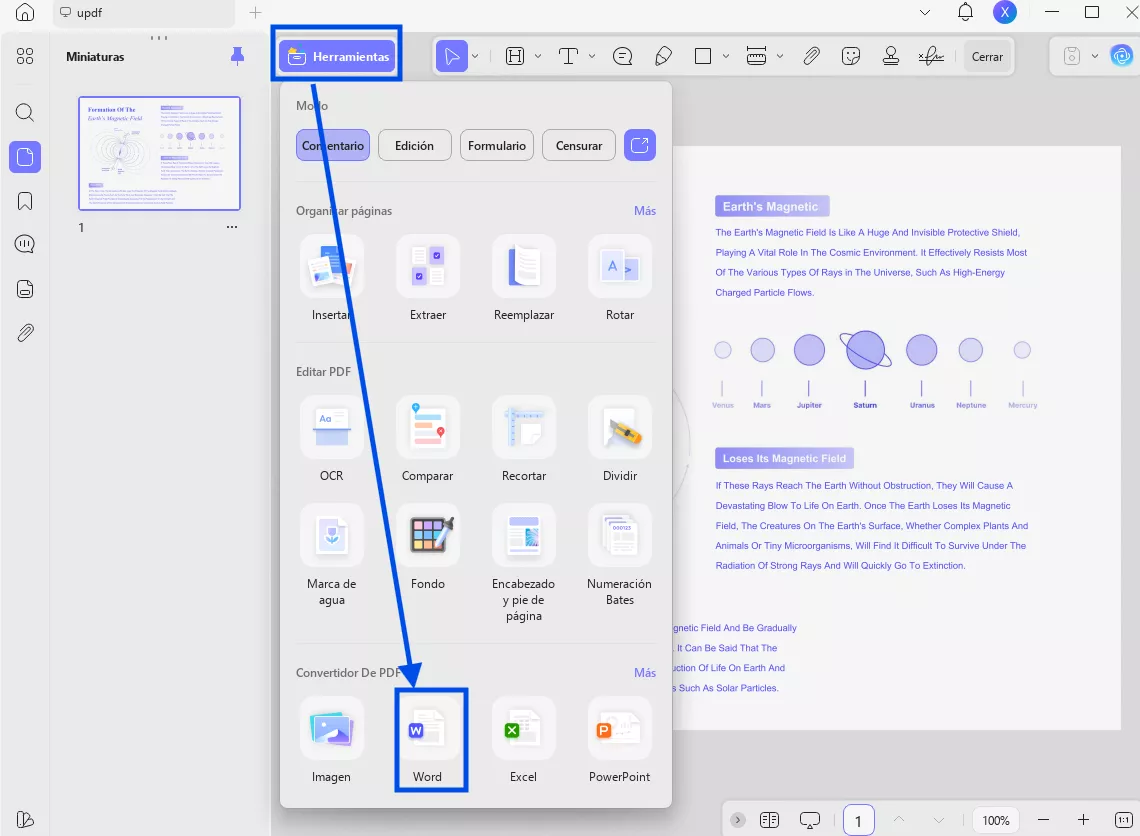The height and width of the screenshot is (836, 1140).
Task: Zoom in with the plus button
Action: [x=1083, y=820]
